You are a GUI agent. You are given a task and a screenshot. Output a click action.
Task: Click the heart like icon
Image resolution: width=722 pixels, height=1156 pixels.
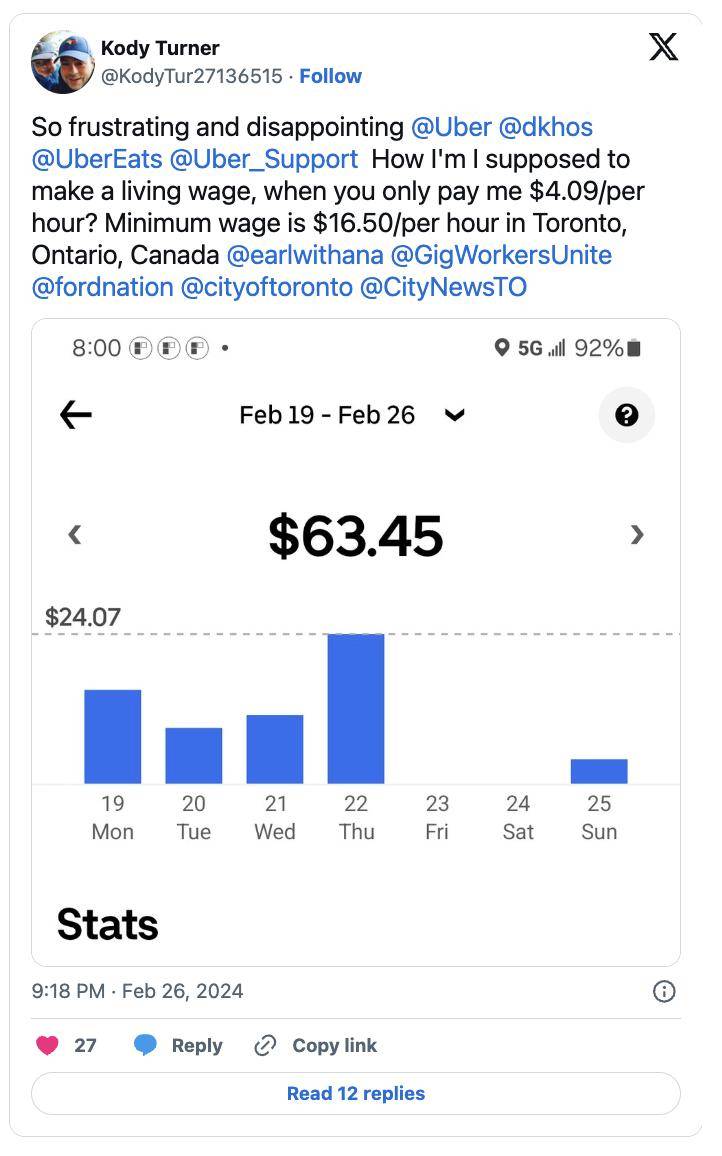pyautogui.click(x=47, y=1045)
